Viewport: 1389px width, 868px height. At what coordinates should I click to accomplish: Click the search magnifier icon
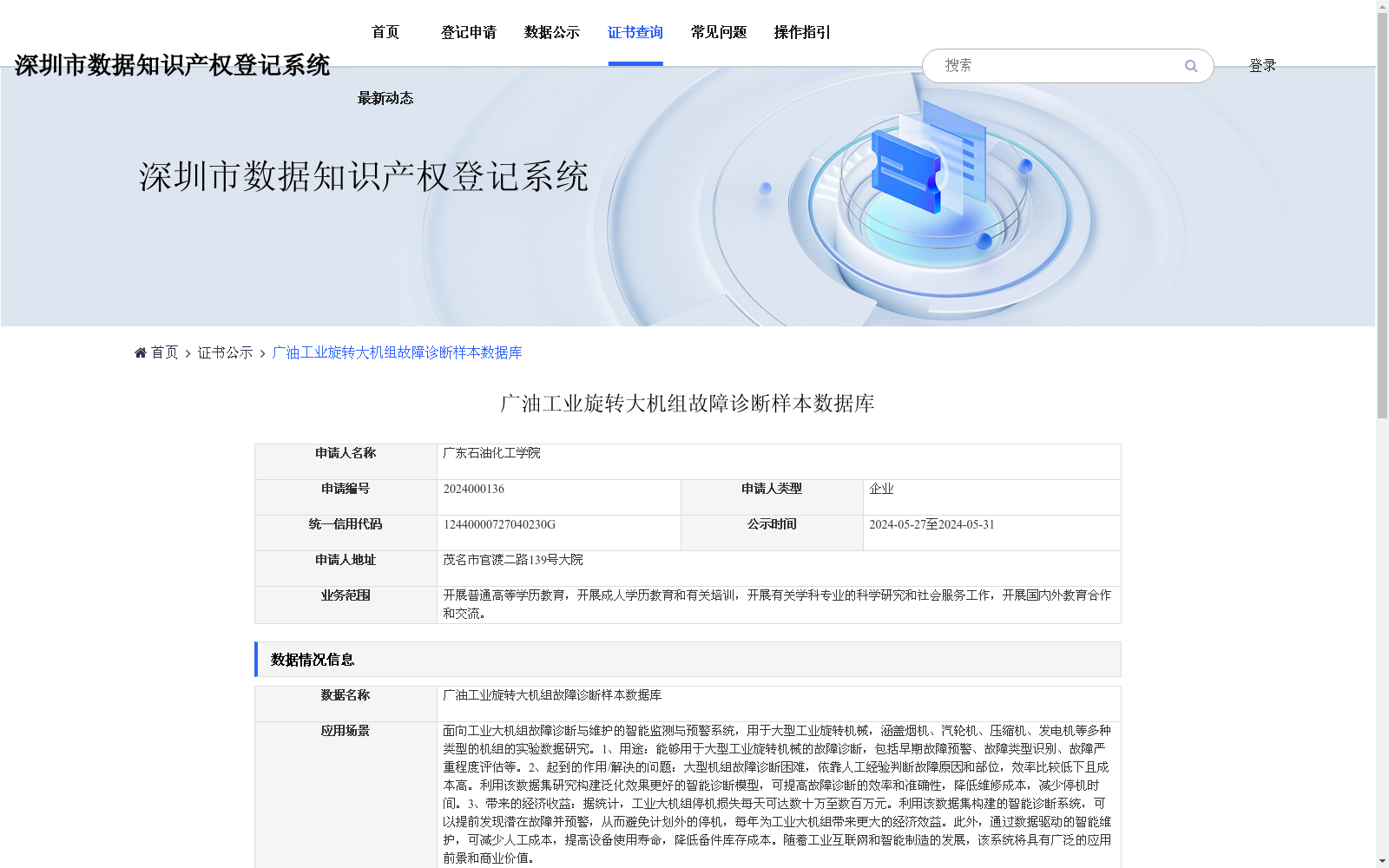pyautogui.click(x=1190, y=66)
